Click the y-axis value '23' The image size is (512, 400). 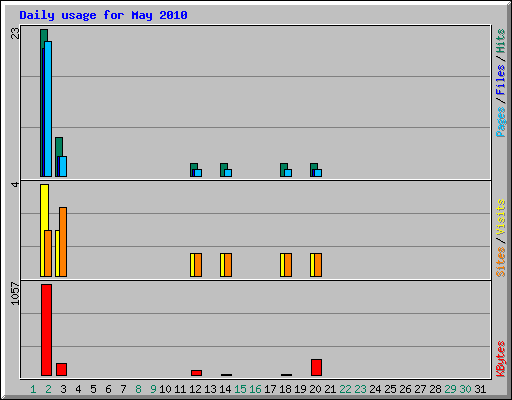pos(15,33)
